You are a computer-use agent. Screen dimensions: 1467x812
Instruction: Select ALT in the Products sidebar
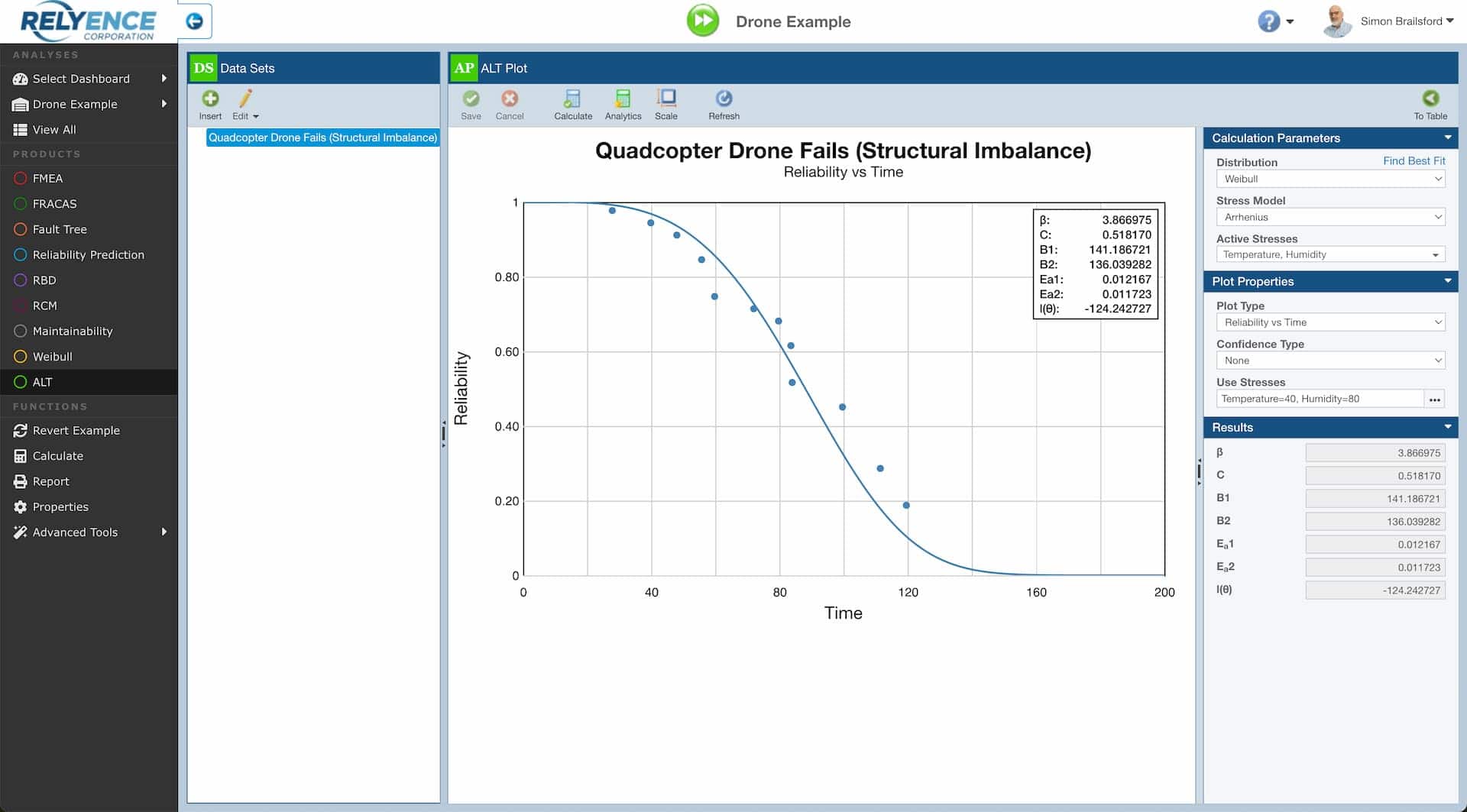coord(42,382)
